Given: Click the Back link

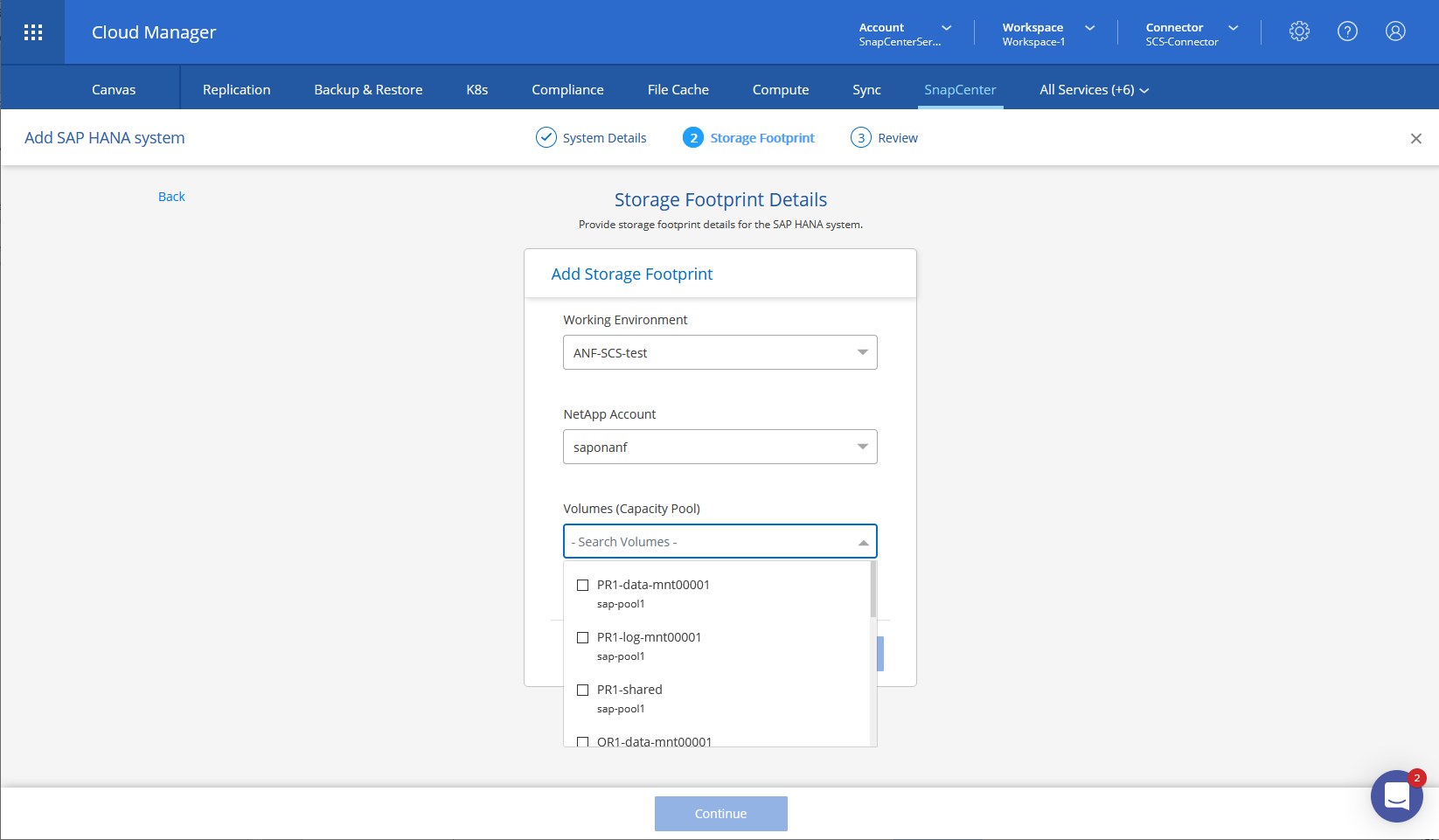Looking at the screenshot, I should click(x=171, y=197).
